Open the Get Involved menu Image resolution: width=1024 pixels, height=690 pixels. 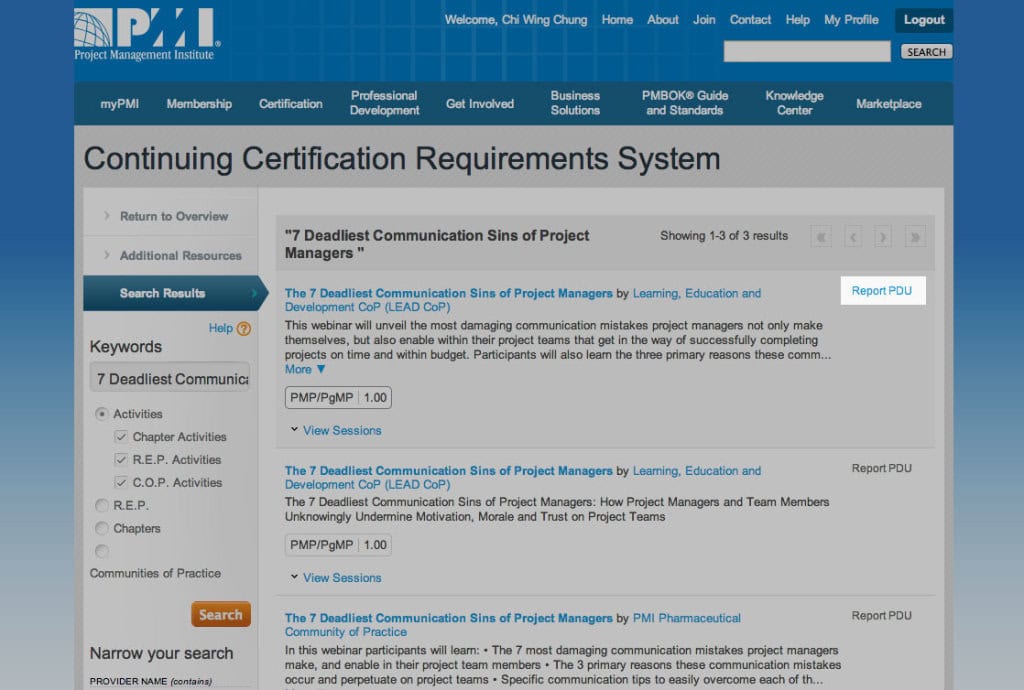point(480,104)
